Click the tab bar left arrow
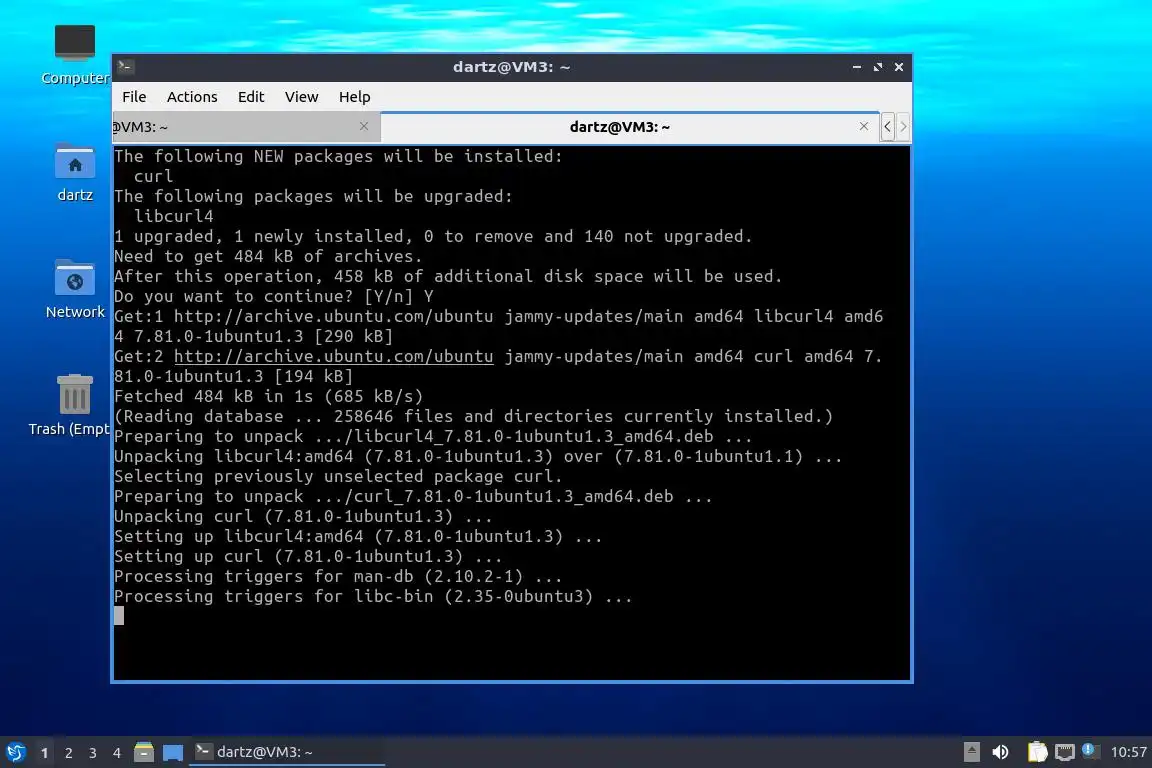1152x768 pixels. pyautogui.click(x=888, y=127)
